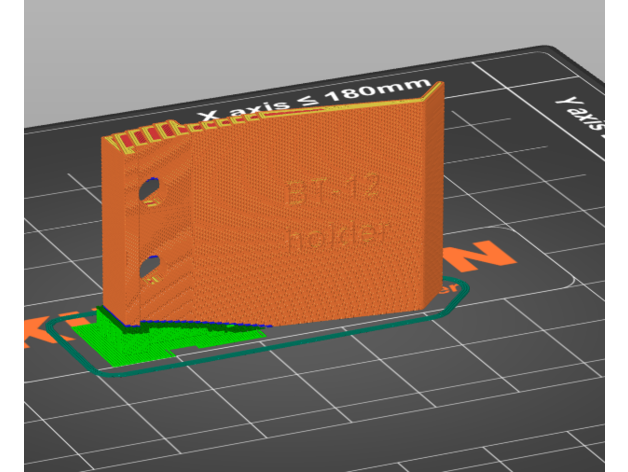This screenshot has width=628, height=472.
Task: Click the X axis ≤ 180mm bed label
Action: (x=315, y=101)
